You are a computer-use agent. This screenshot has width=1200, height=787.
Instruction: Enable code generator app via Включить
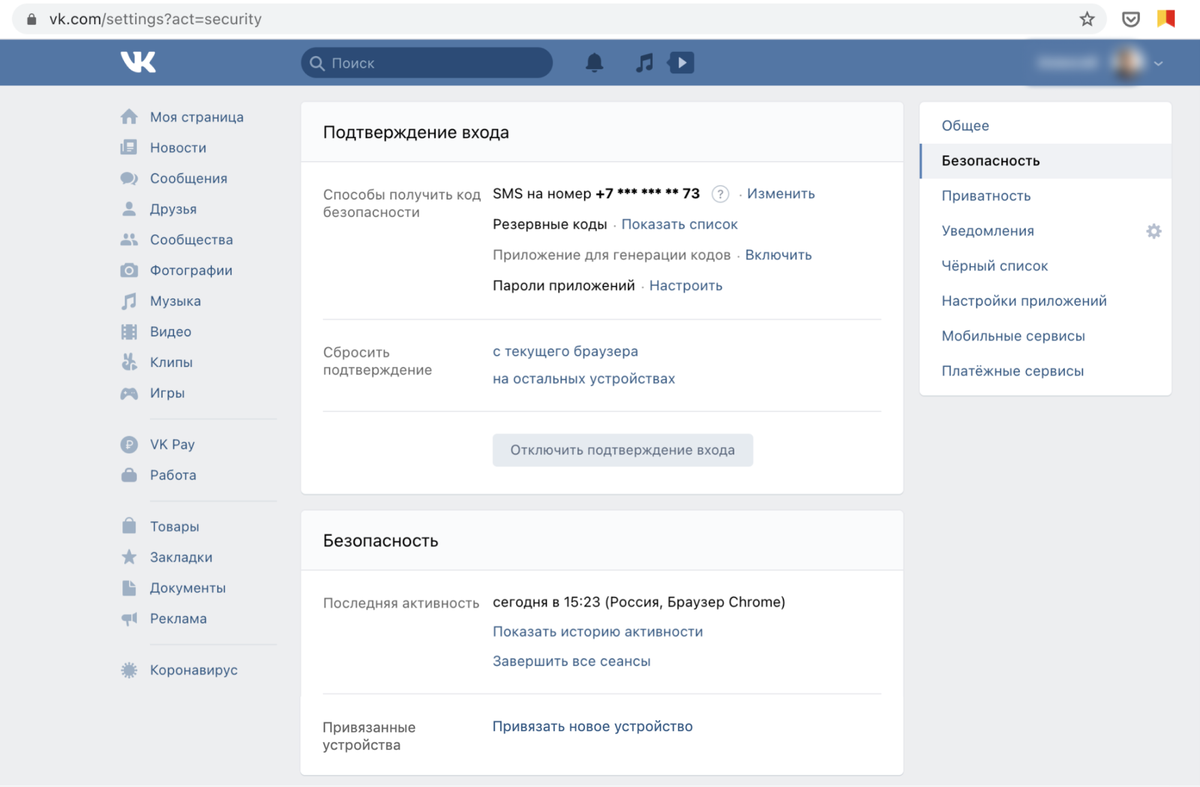click(778, 255)
